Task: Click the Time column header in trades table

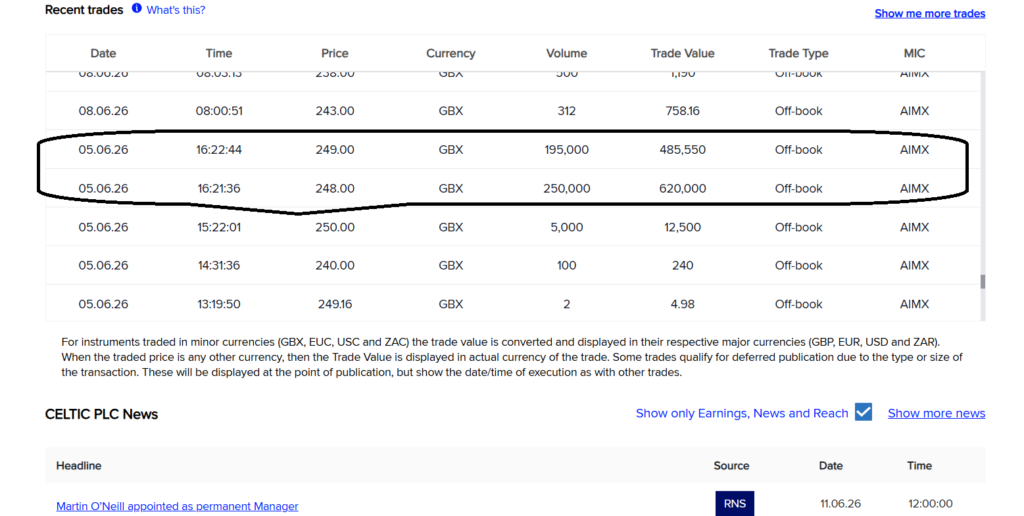Action: coord(219,54)
